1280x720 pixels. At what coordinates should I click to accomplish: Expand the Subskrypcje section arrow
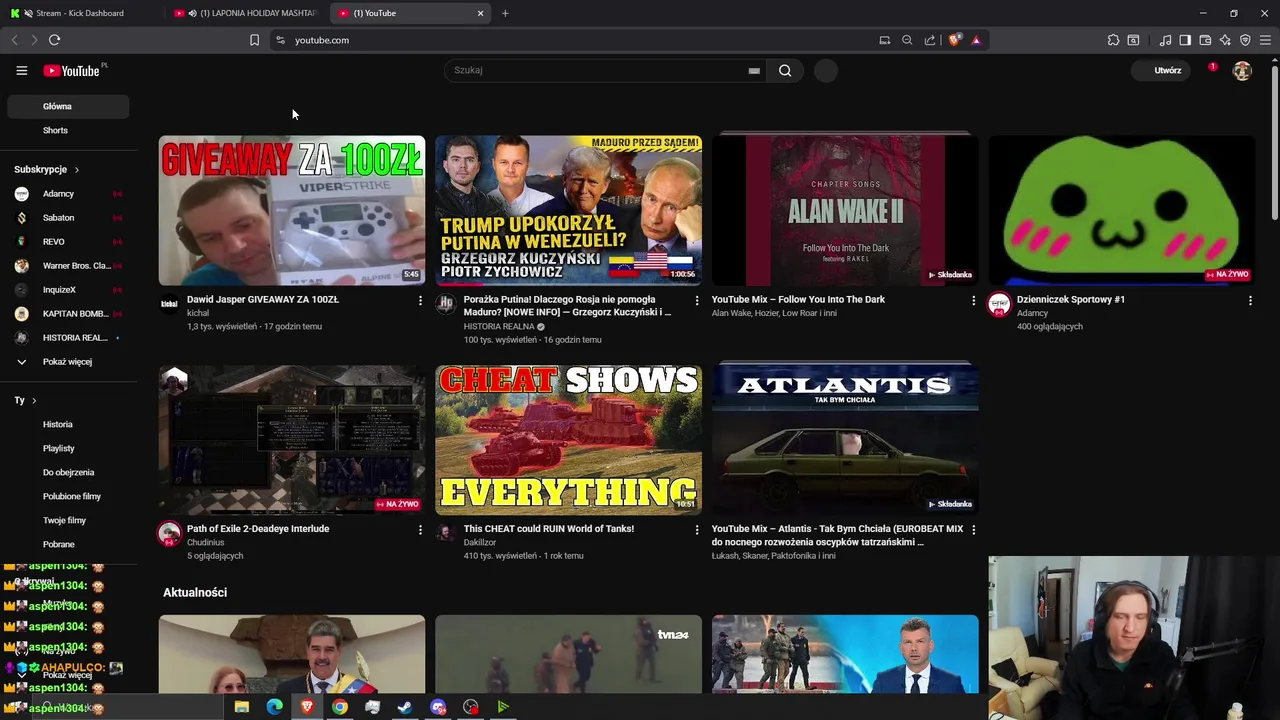76,170
